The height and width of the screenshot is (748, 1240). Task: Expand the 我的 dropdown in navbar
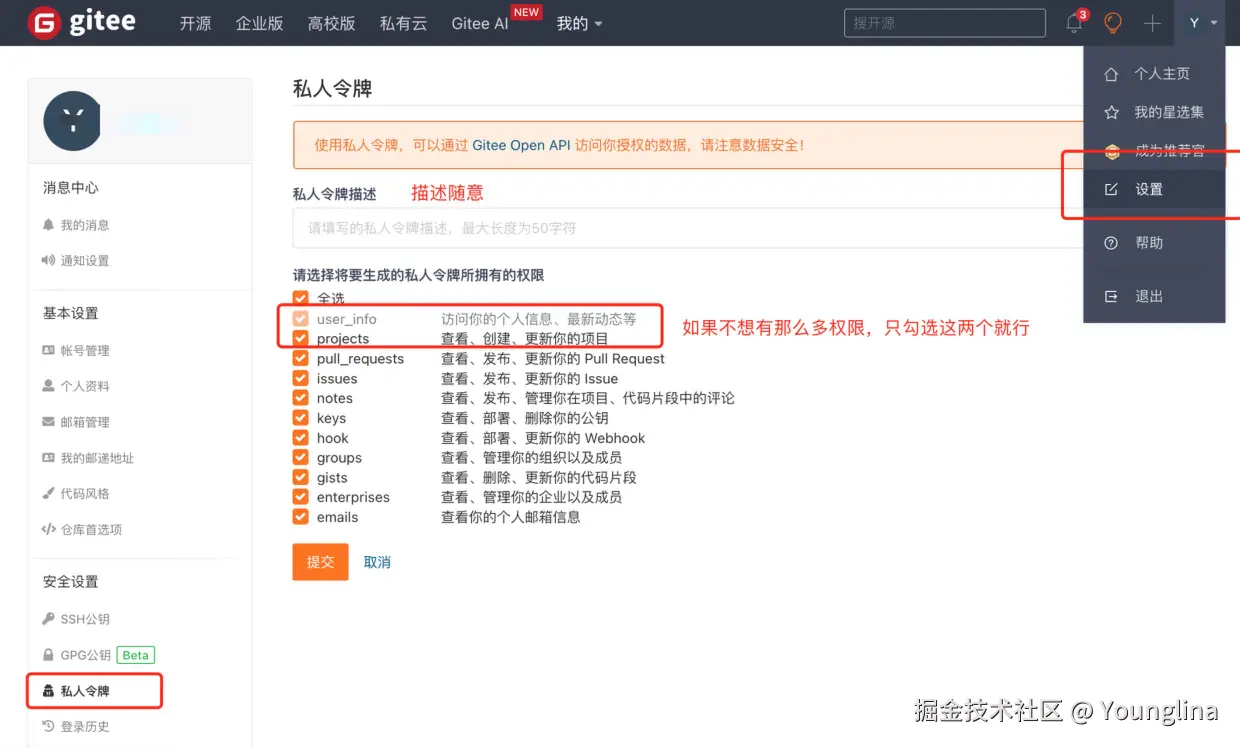click(579, 23)
